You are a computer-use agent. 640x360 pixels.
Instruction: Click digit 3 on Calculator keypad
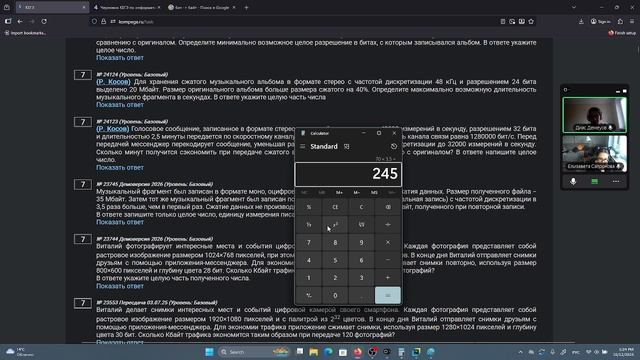pyautogui.click(x=361, y=278)
